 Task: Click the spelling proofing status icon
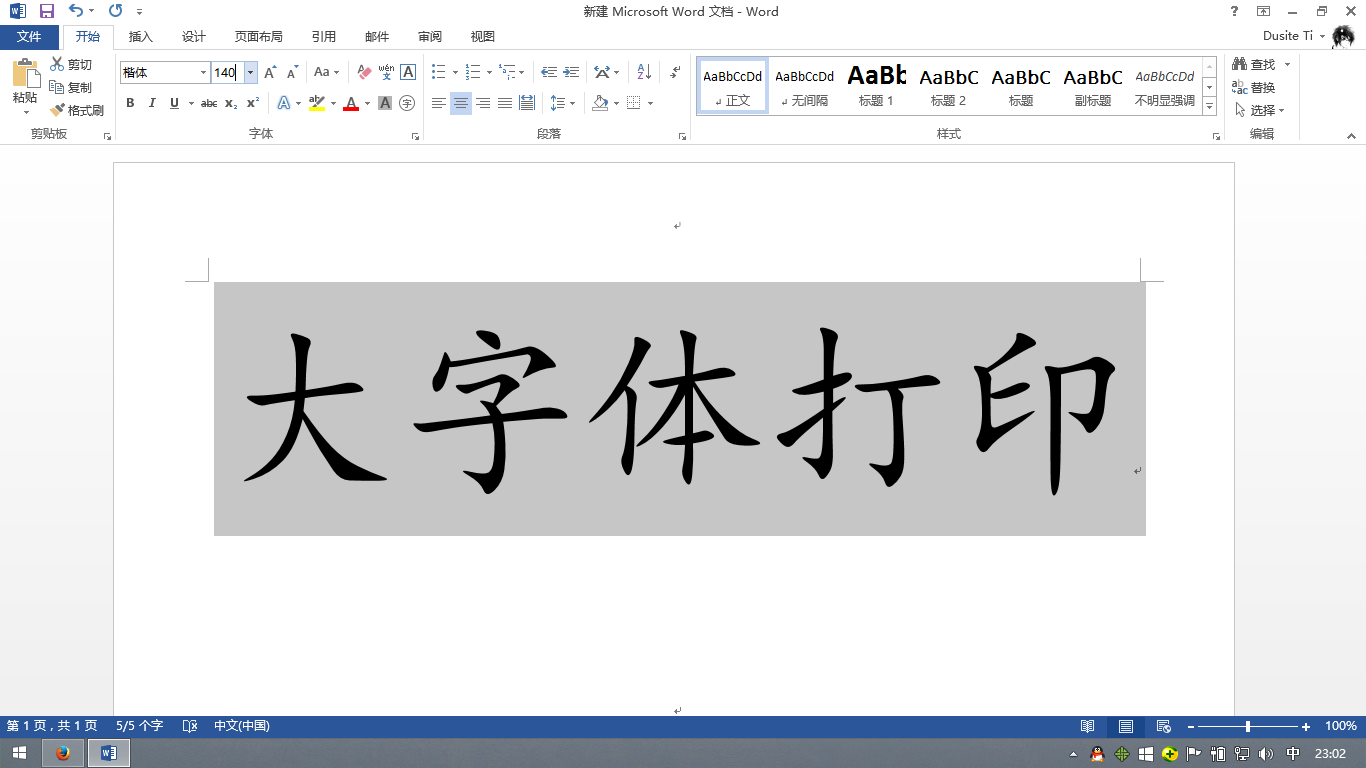coord(190,726)
